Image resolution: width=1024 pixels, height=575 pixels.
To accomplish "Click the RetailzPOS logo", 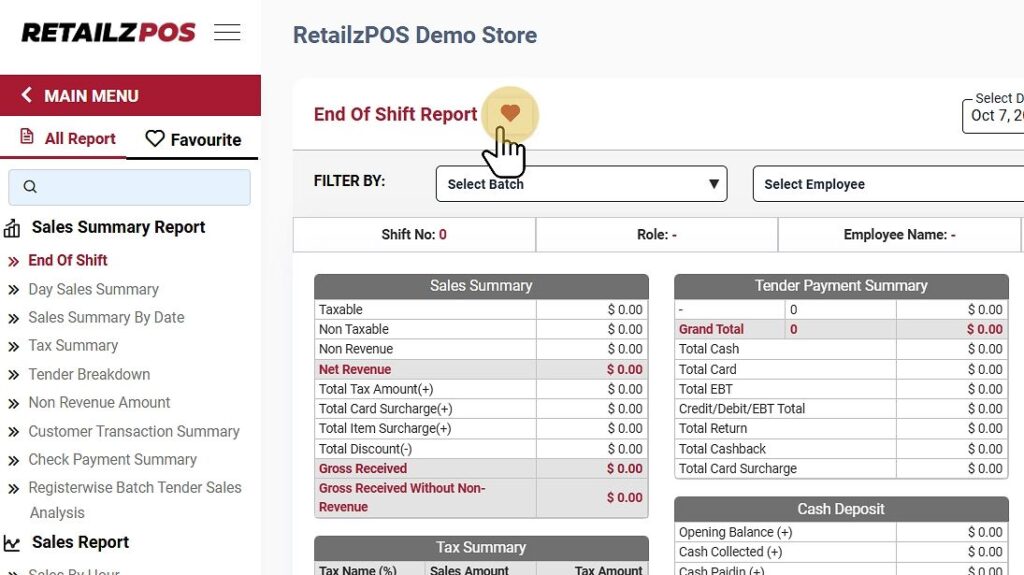I will click(x=108, y=33).
